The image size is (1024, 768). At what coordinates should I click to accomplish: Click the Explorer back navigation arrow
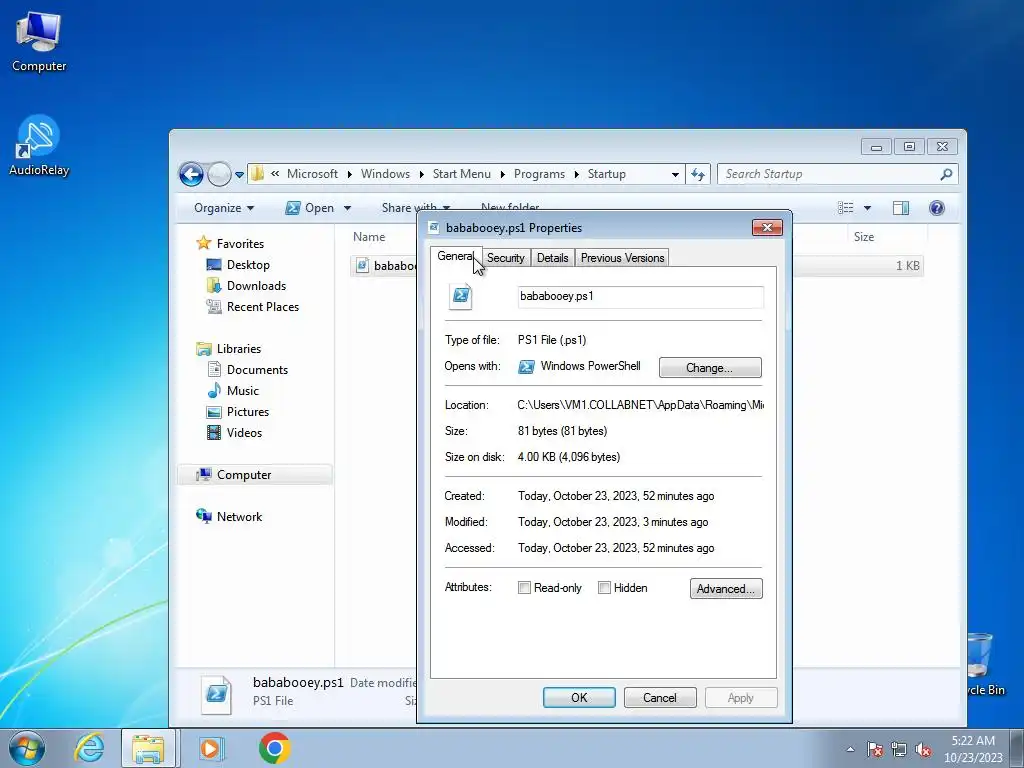pos(191,174)
